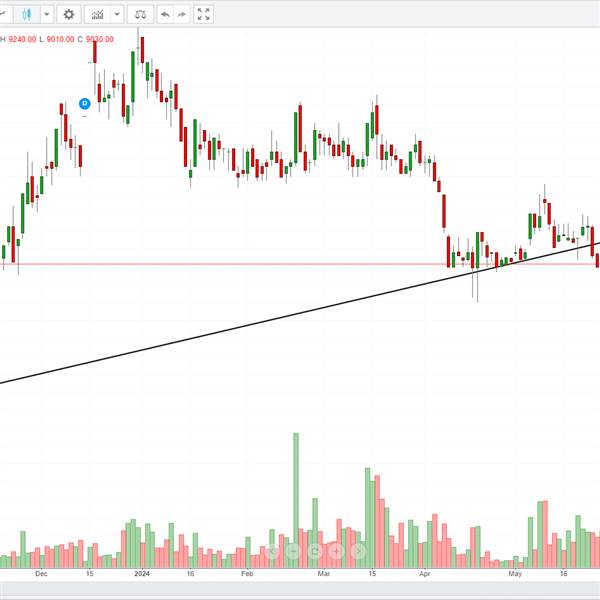
Task: Click the 2024 time axis label
Action: pyautogui.click(x=142, y=574)
